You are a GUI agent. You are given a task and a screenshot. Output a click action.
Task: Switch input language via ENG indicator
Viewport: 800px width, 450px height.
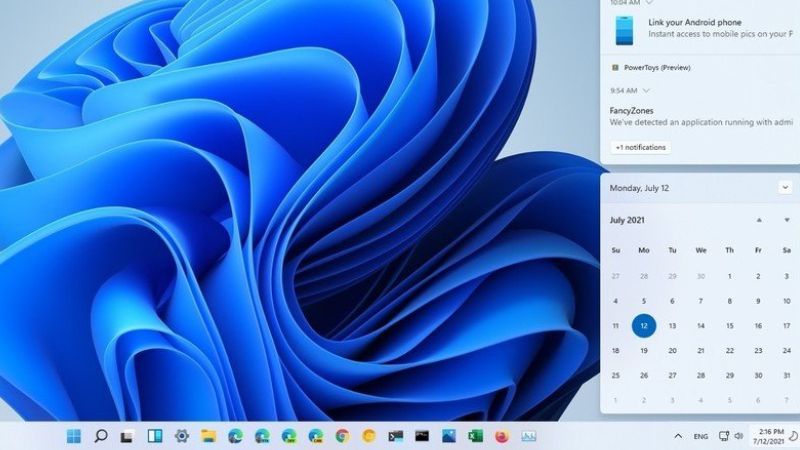coord(701,436)
